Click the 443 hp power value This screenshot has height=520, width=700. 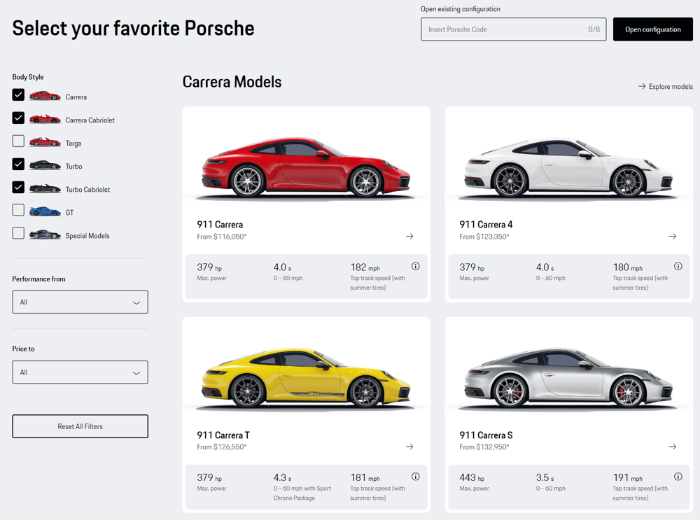pos(471,478)
